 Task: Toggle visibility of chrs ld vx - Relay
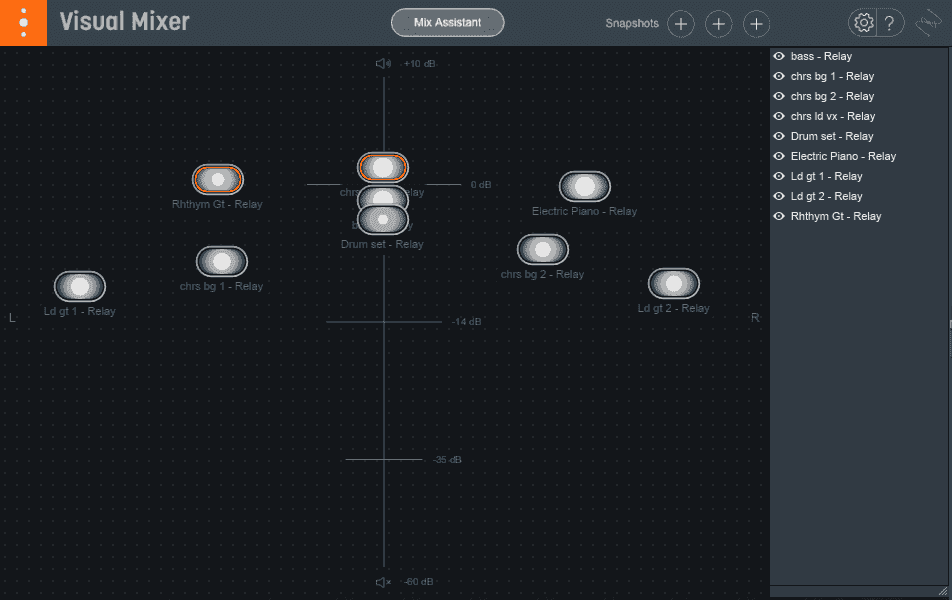point(779,116)
